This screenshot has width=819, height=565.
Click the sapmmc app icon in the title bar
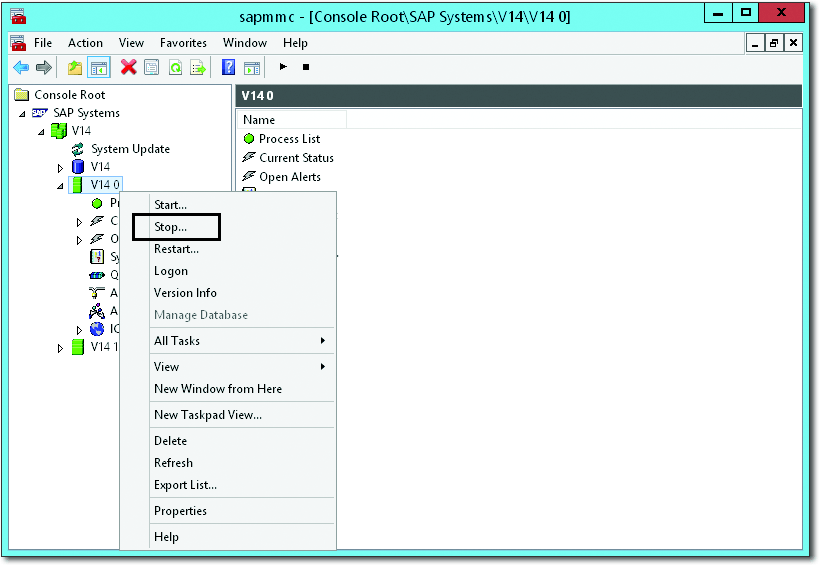tap(18, 17)
